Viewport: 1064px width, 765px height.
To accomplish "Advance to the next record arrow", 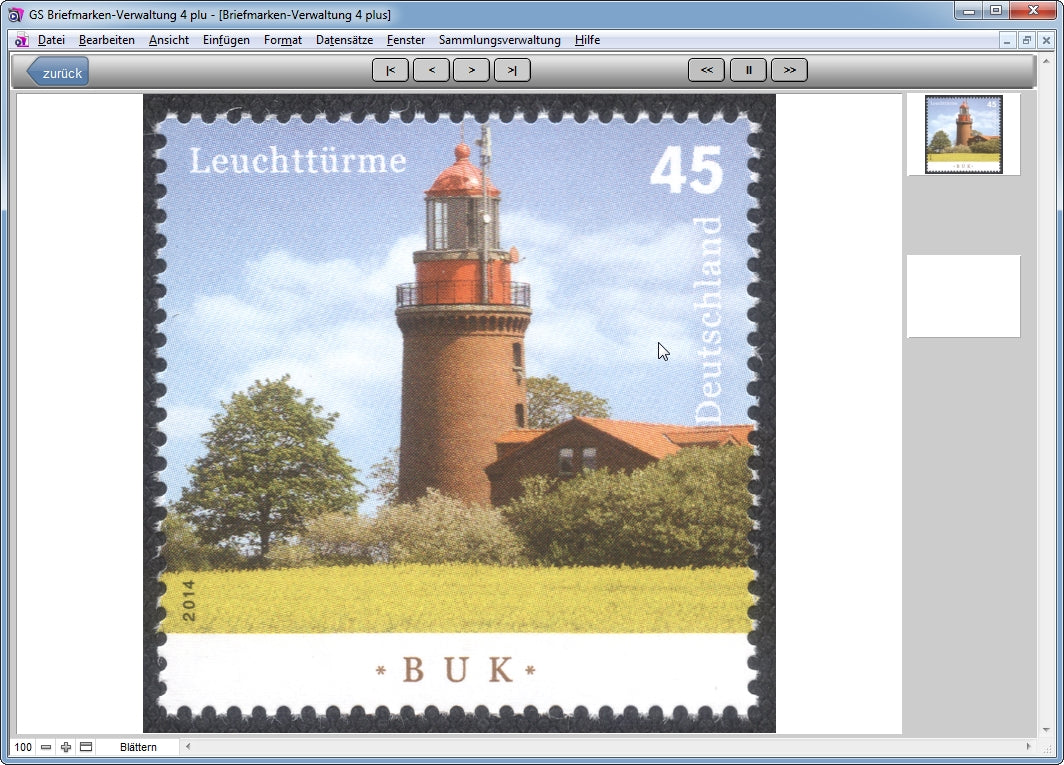I will [x=471, y=70].
